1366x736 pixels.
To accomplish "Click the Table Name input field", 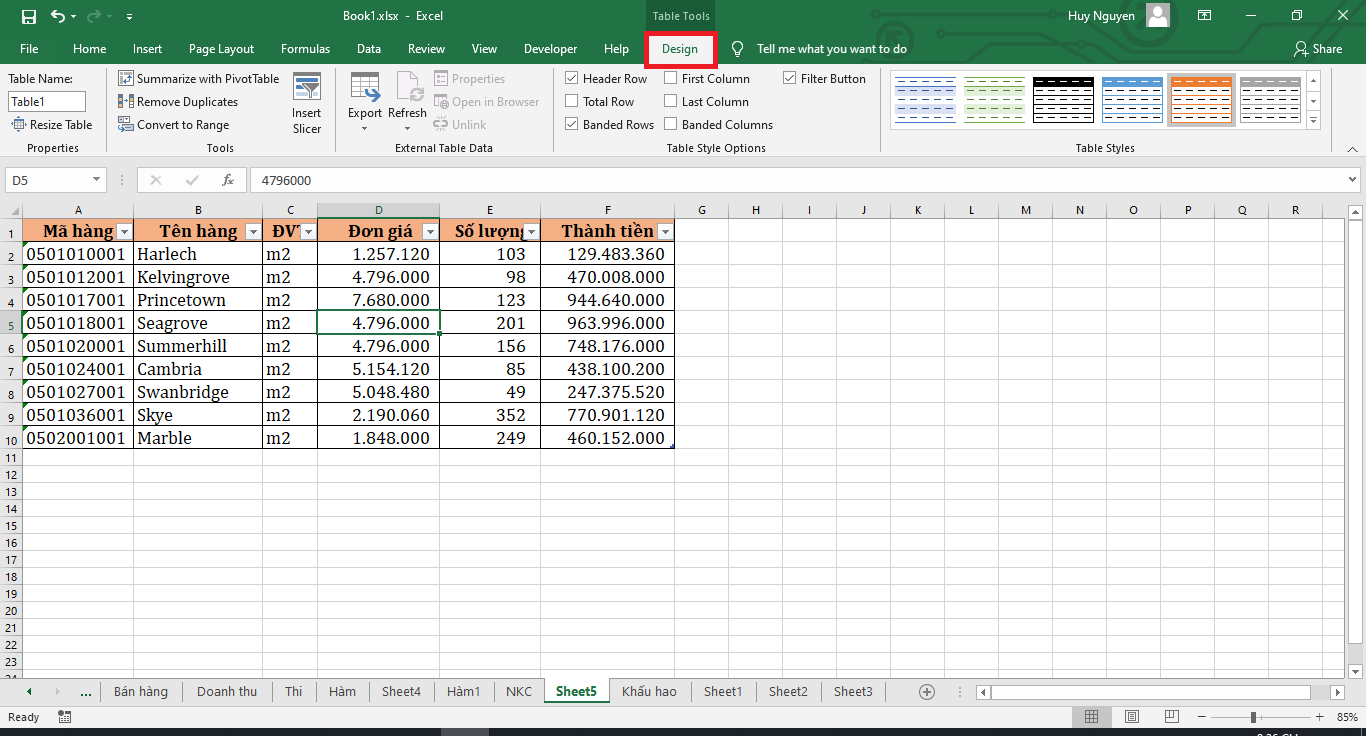I will click(x=47, y=102).
